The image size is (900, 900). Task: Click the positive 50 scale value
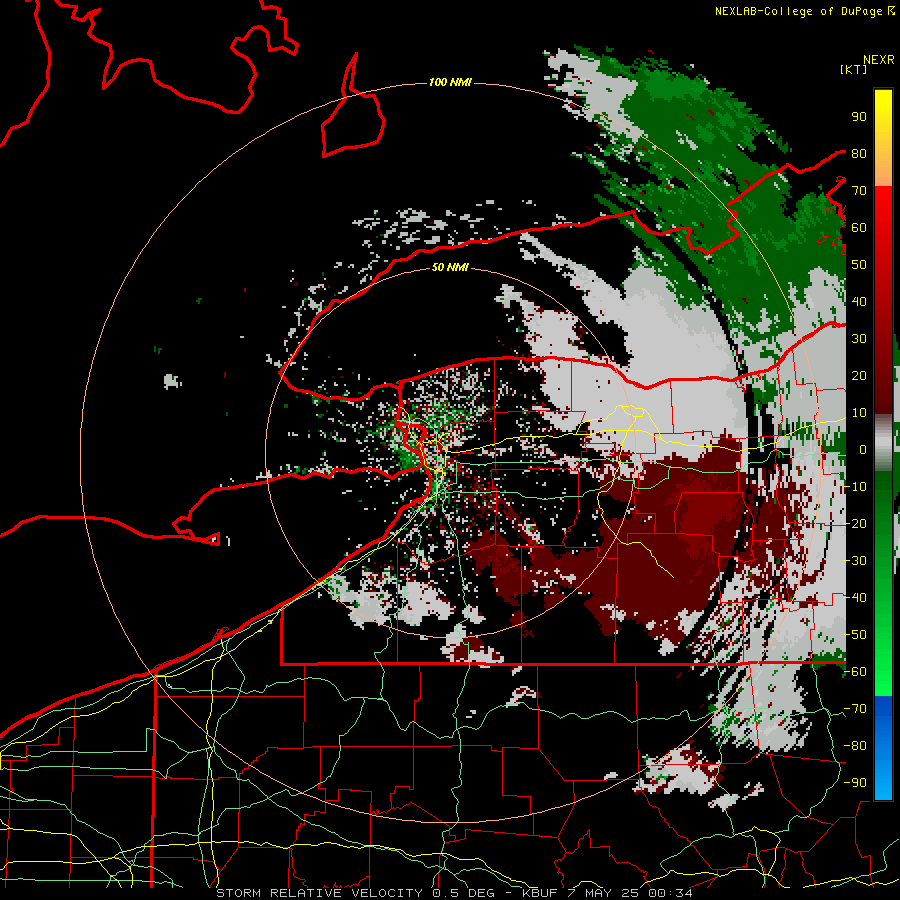pyautogui.click(x=859, y=265)
